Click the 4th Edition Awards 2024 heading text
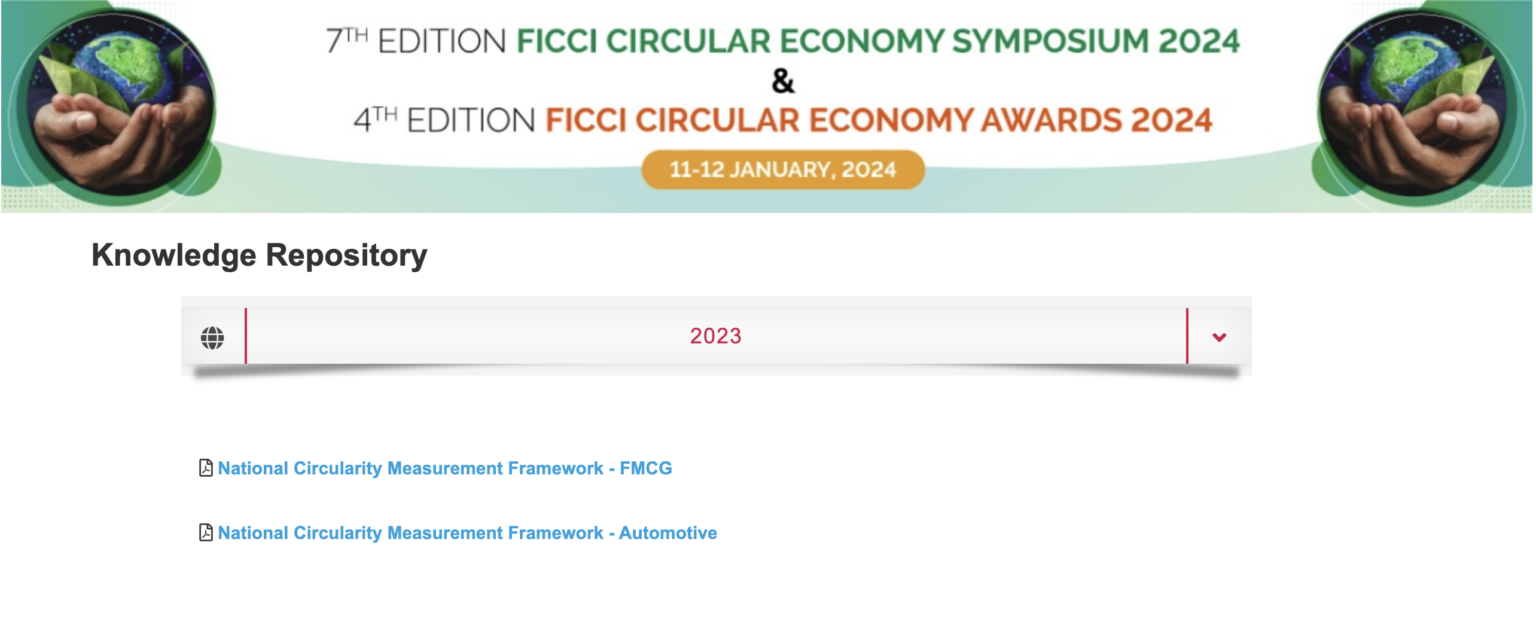 click(x=783, y=119)
